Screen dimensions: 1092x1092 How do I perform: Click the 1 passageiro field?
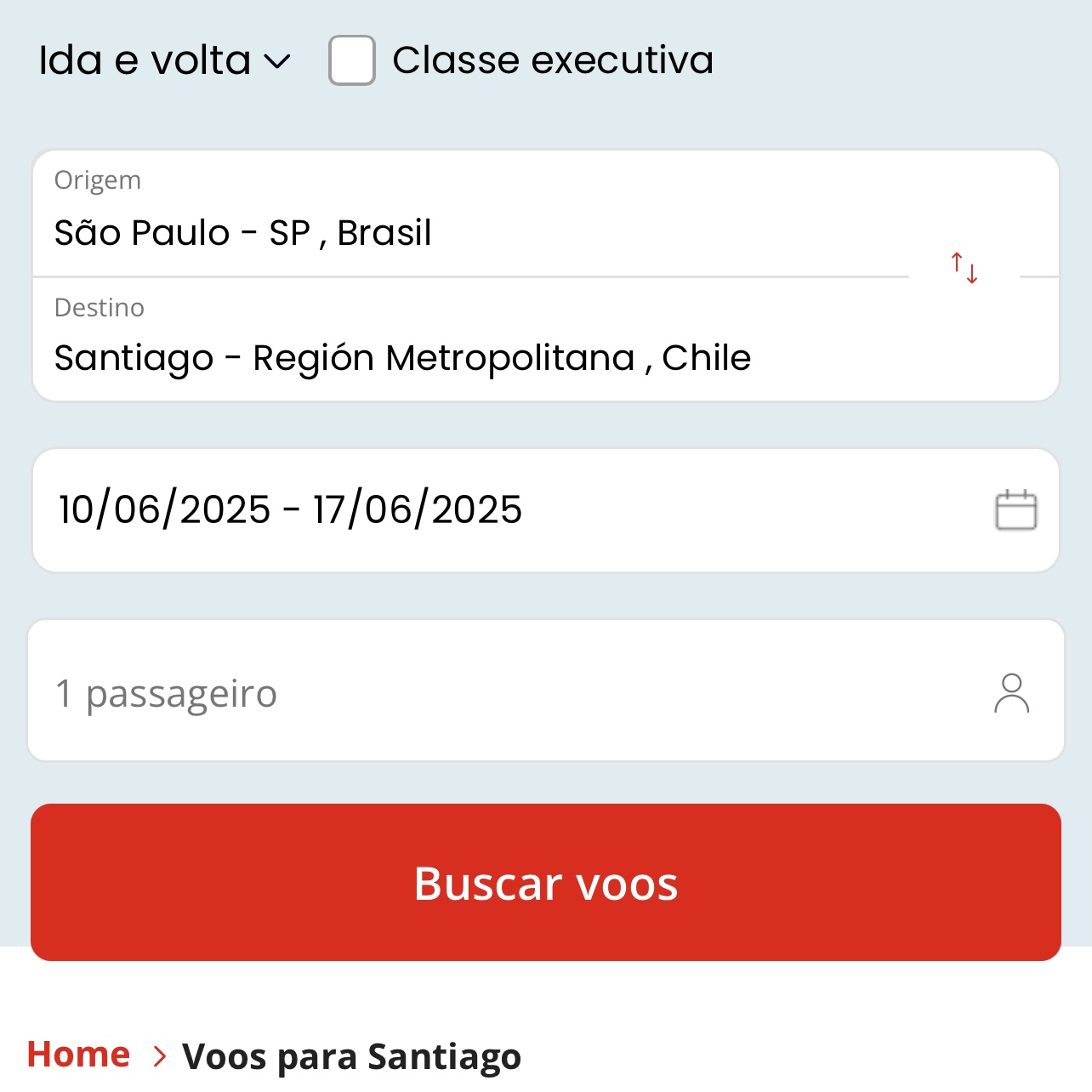(166, 692)
